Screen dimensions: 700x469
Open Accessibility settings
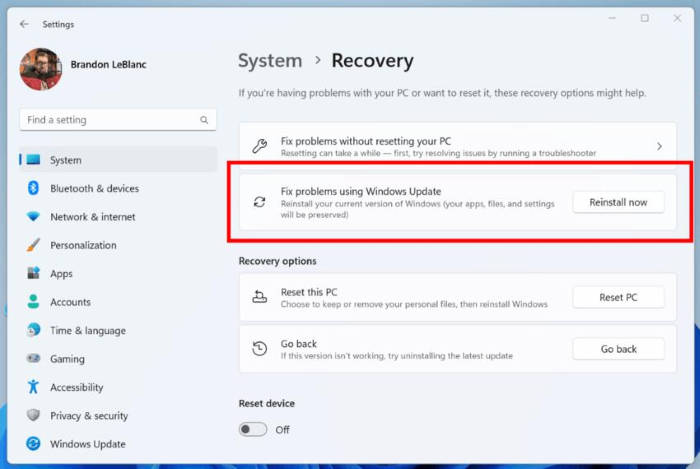[x=77, y=387]
